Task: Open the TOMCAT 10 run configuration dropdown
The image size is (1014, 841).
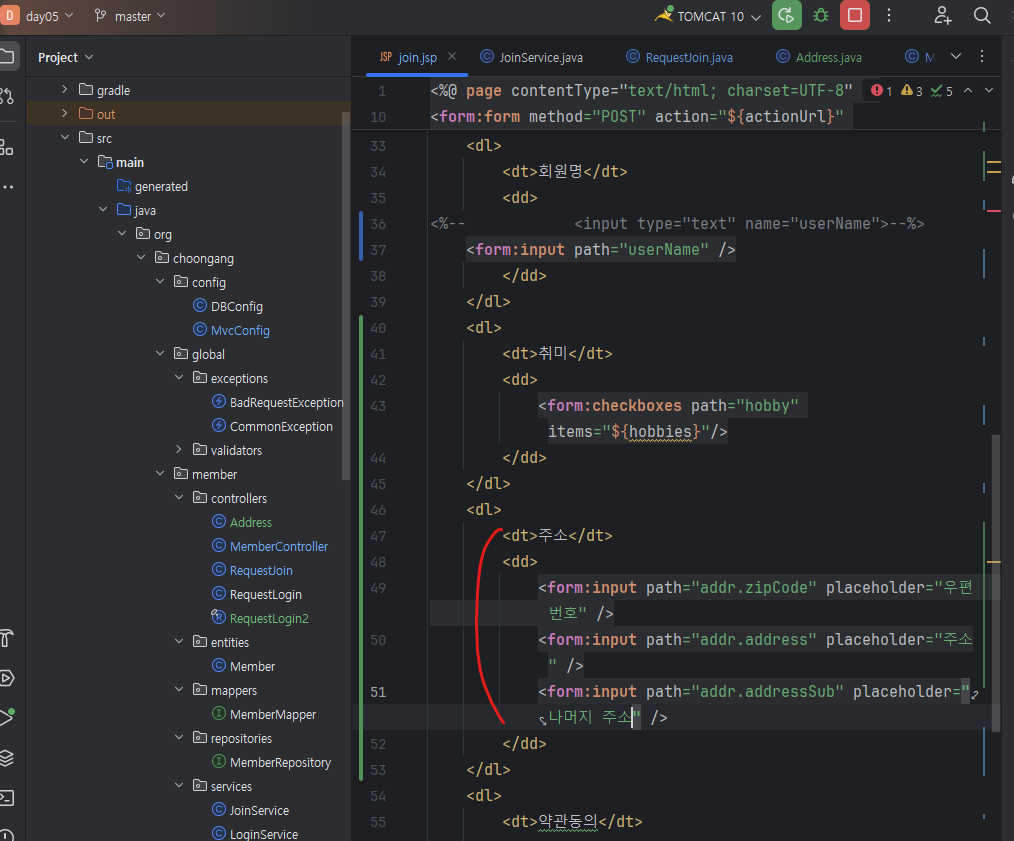Action: click(x=708, y=16)
